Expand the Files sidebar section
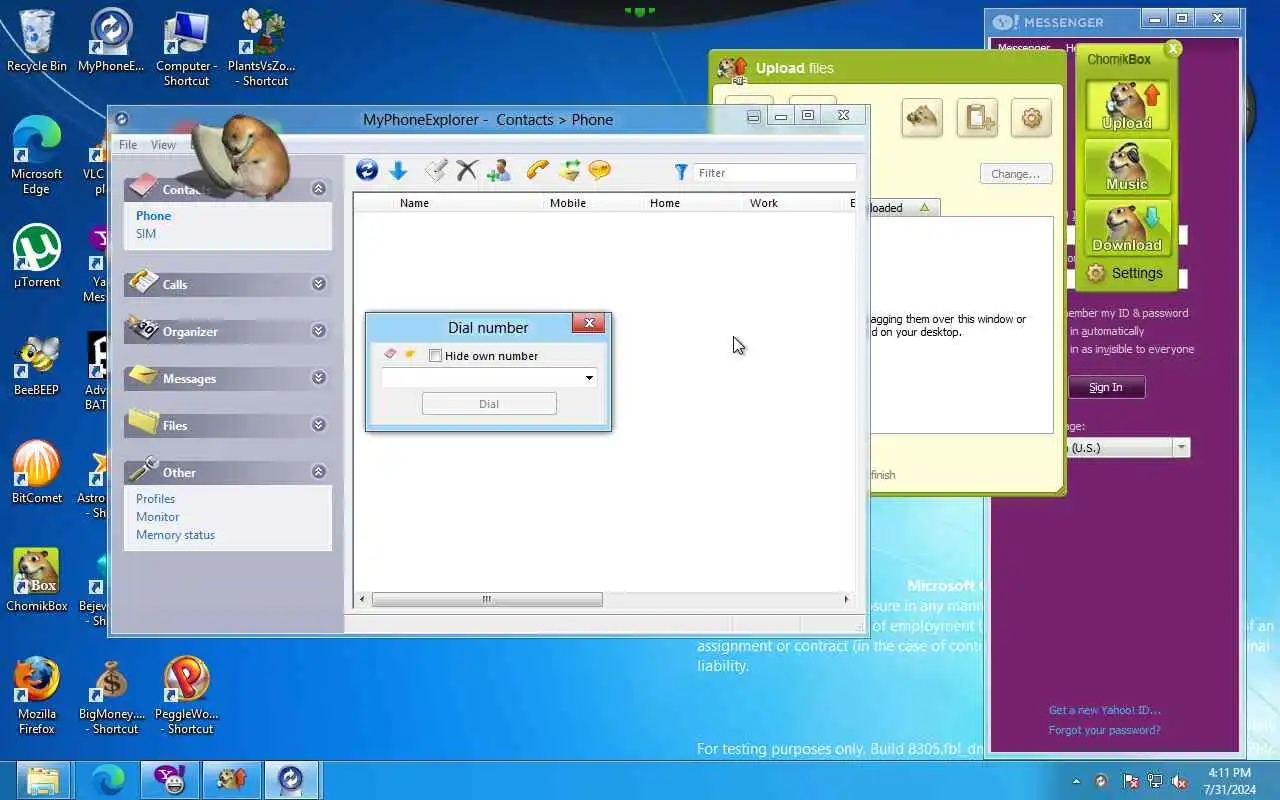 (319, 425)
